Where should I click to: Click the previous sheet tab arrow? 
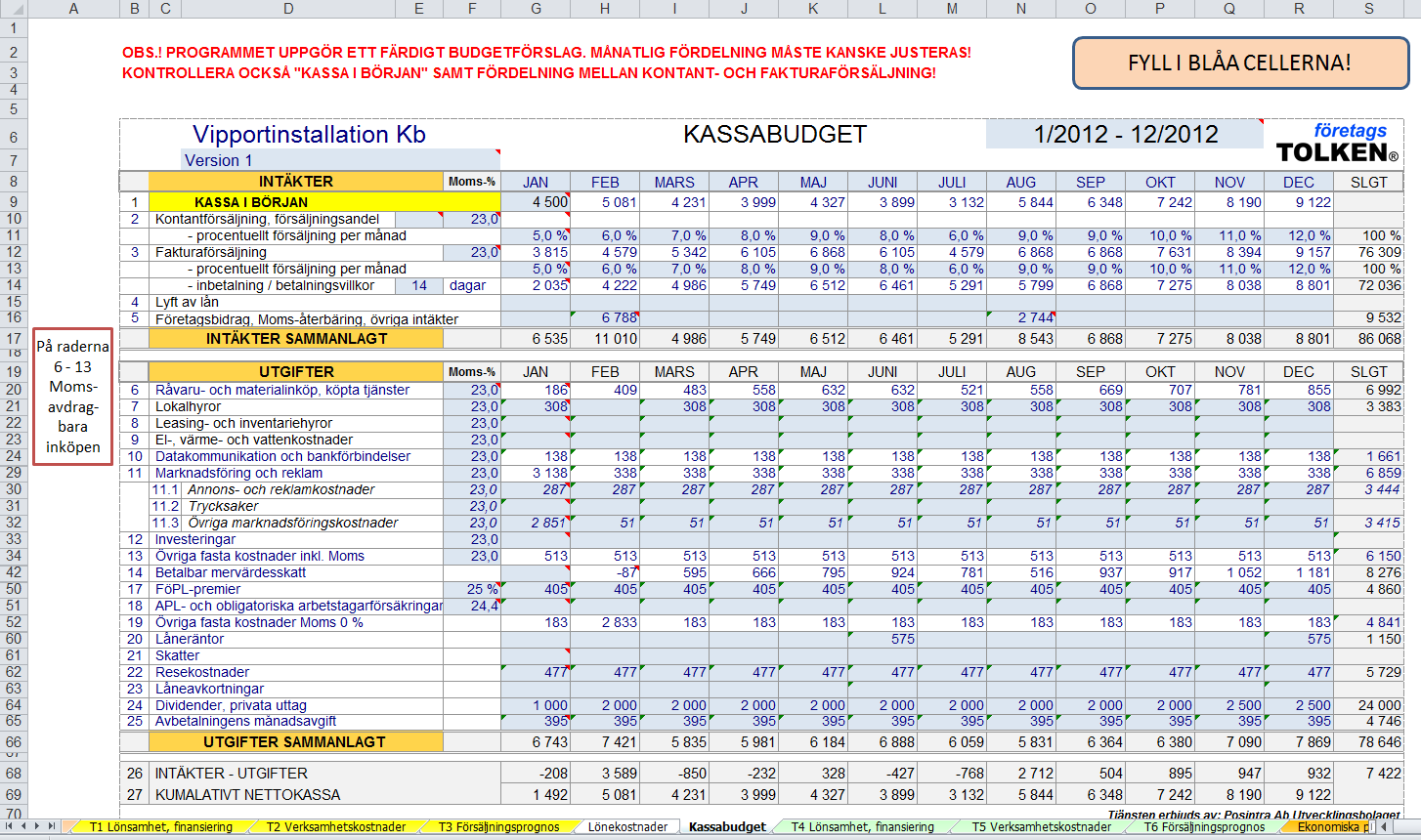point(24,826)
